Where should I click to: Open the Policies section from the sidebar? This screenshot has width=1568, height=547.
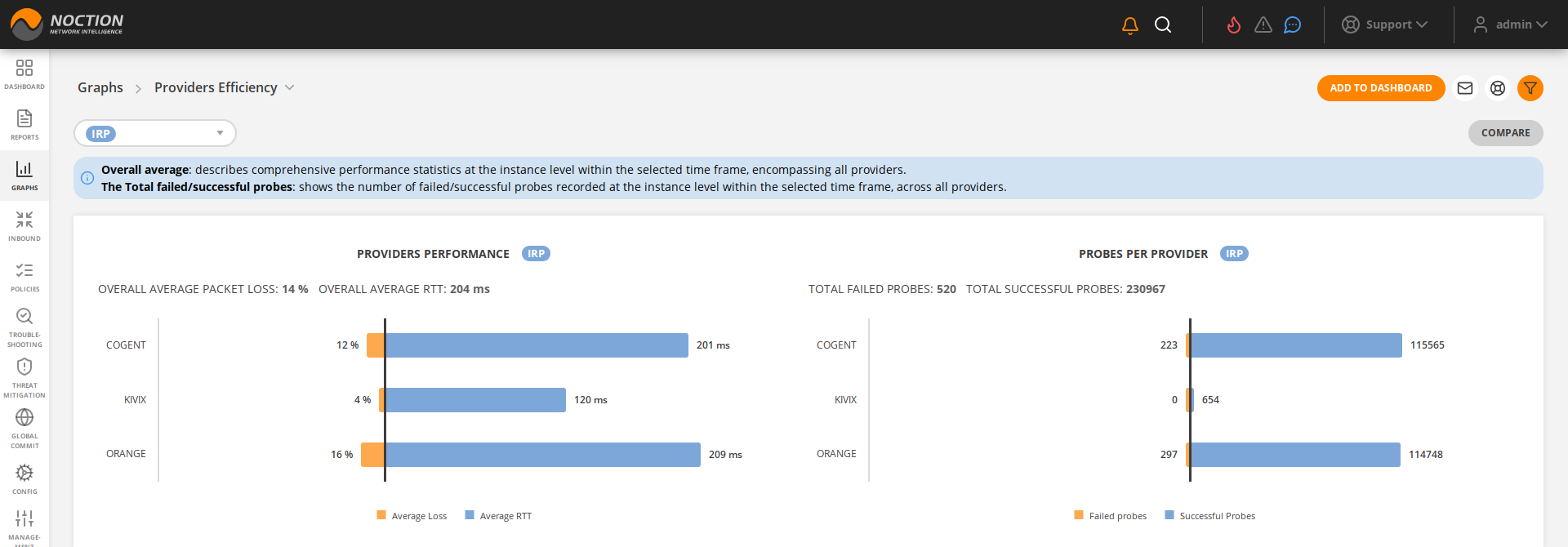(24, 273)
